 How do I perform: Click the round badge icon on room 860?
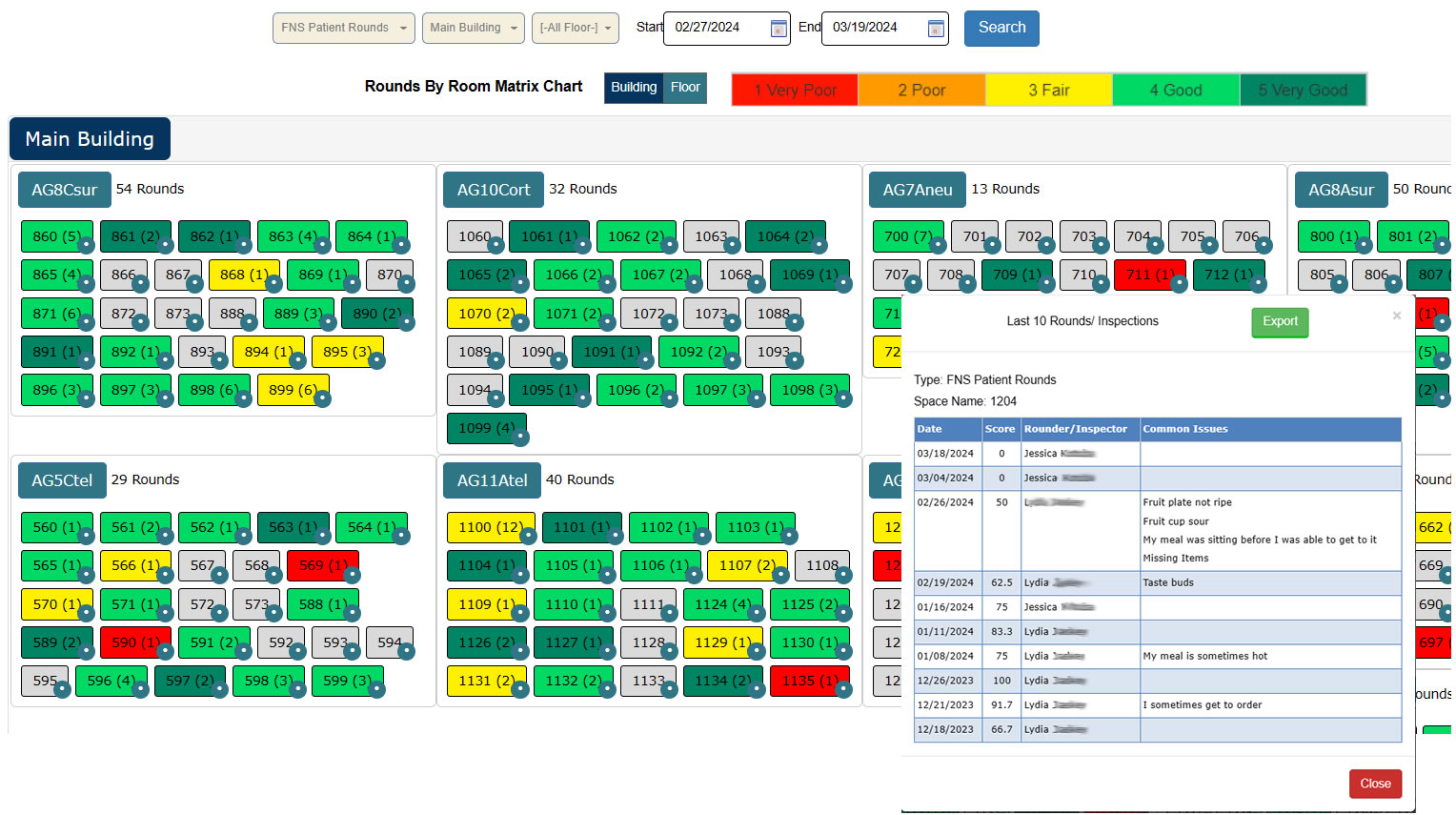coord(87,245)
